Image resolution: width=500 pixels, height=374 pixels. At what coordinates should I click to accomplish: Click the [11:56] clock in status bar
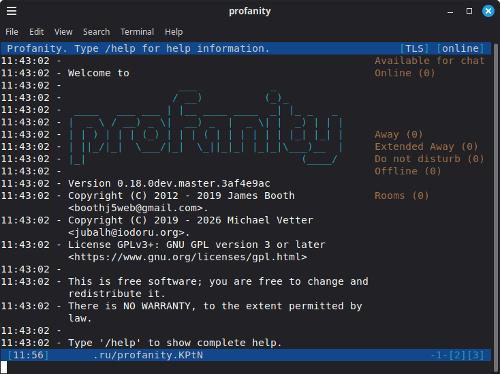pos(28,355)
